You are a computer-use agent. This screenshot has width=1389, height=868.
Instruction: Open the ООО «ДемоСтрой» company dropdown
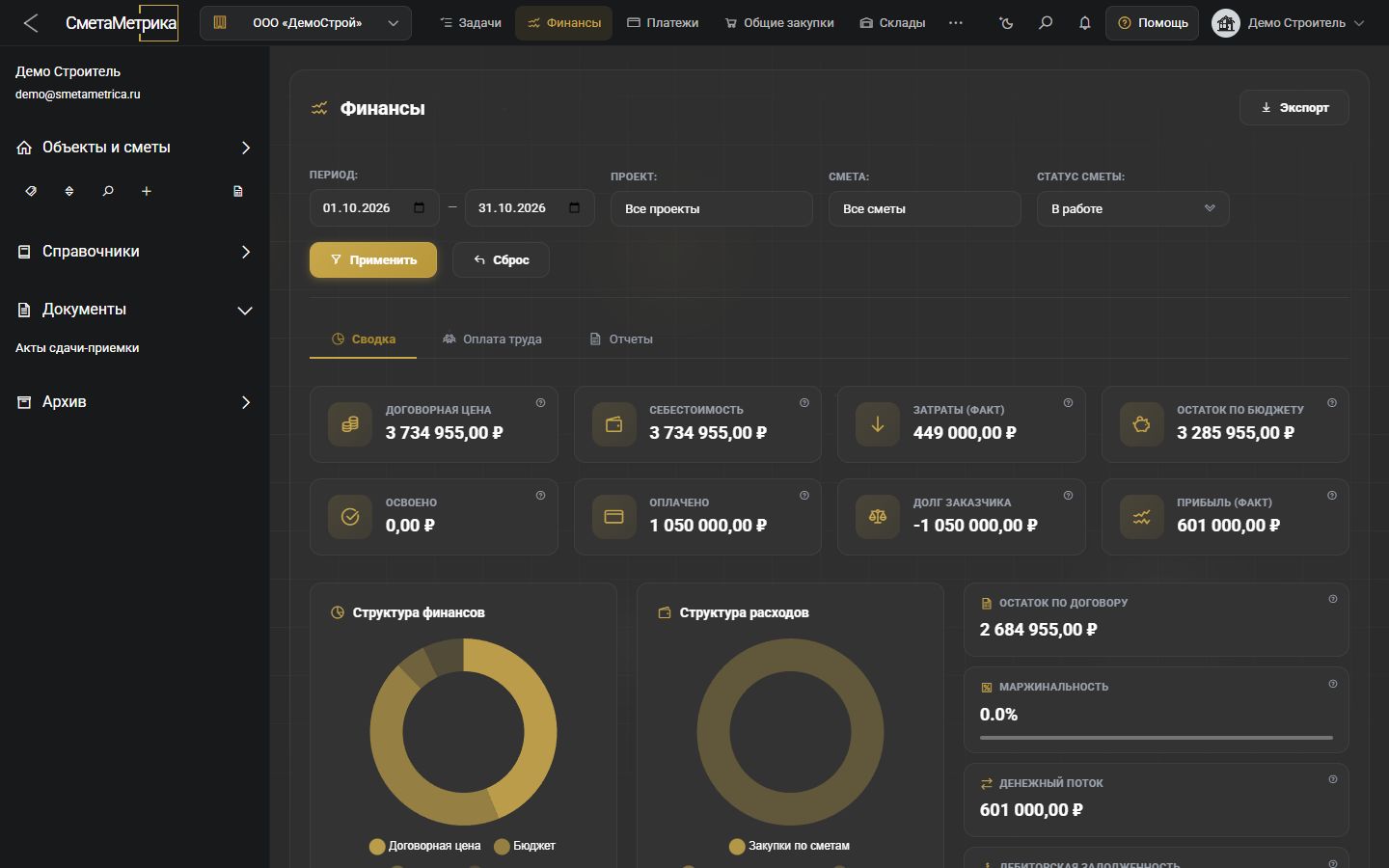(x=306, y=23)
